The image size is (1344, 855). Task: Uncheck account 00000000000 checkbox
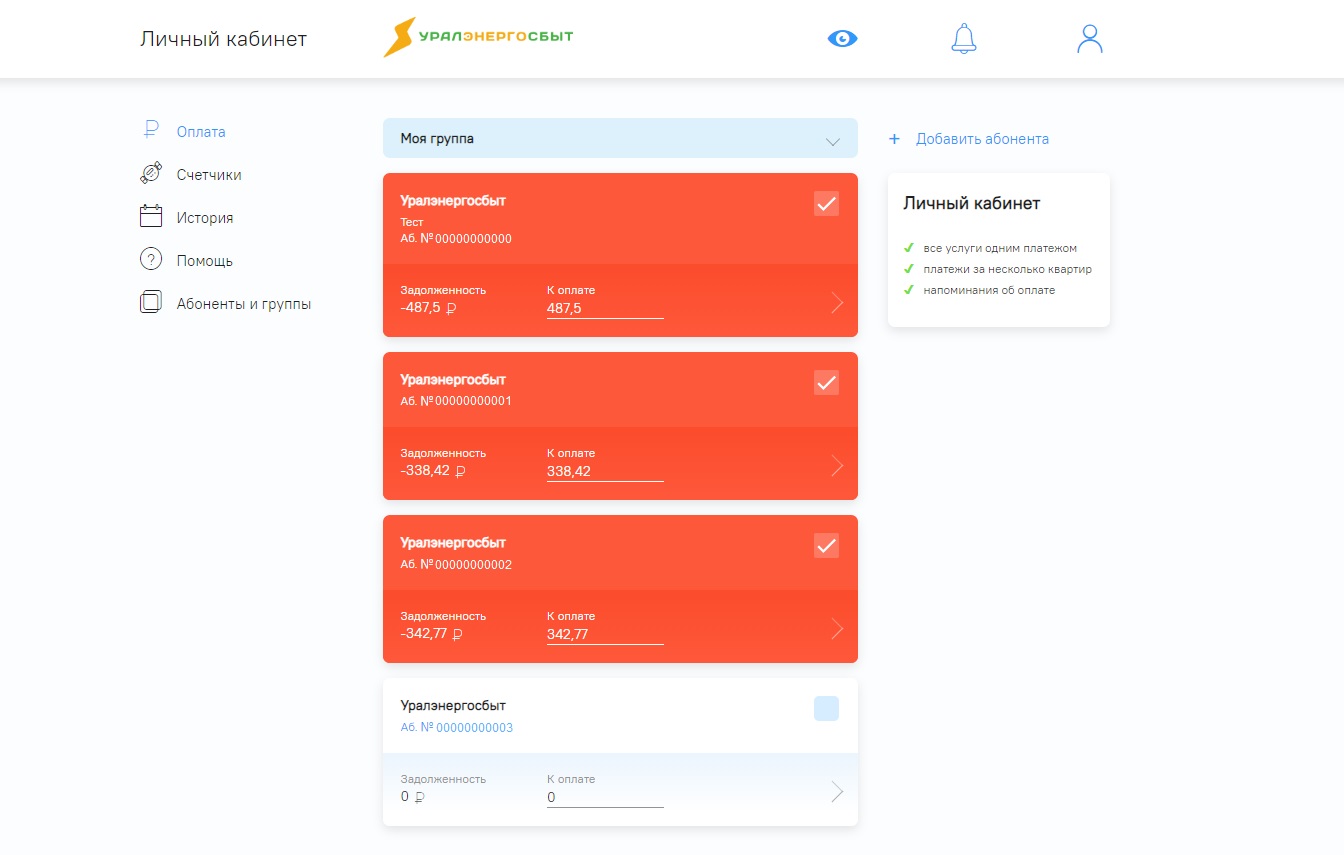tap(826, 204)
